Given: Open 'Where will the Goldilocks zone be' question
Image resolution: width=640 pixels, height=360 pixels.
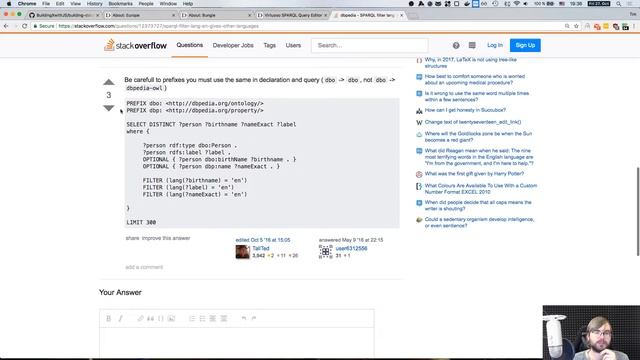Looking at the screenshot, I should pos(478,137).
